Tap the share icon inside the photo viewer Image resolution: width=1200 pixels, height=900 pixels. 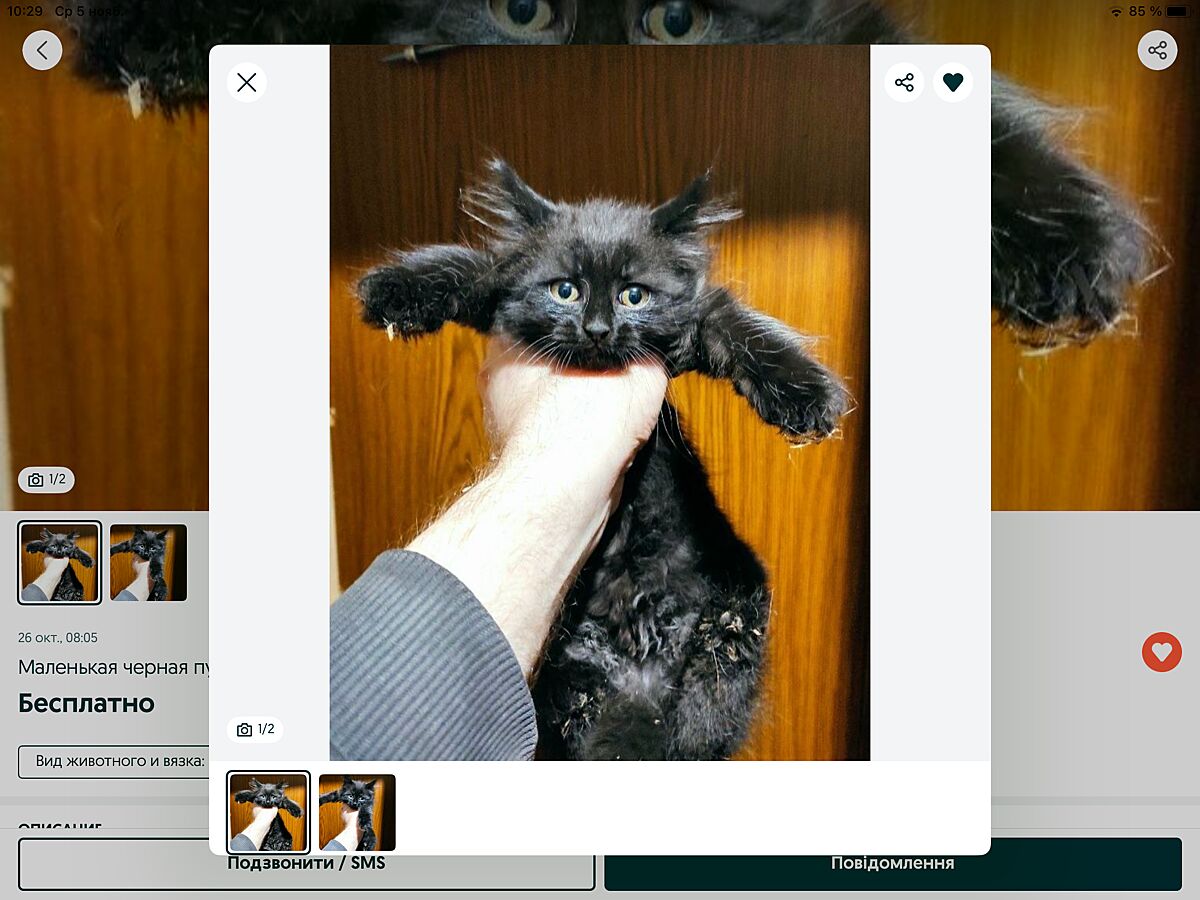click(904, 83)
